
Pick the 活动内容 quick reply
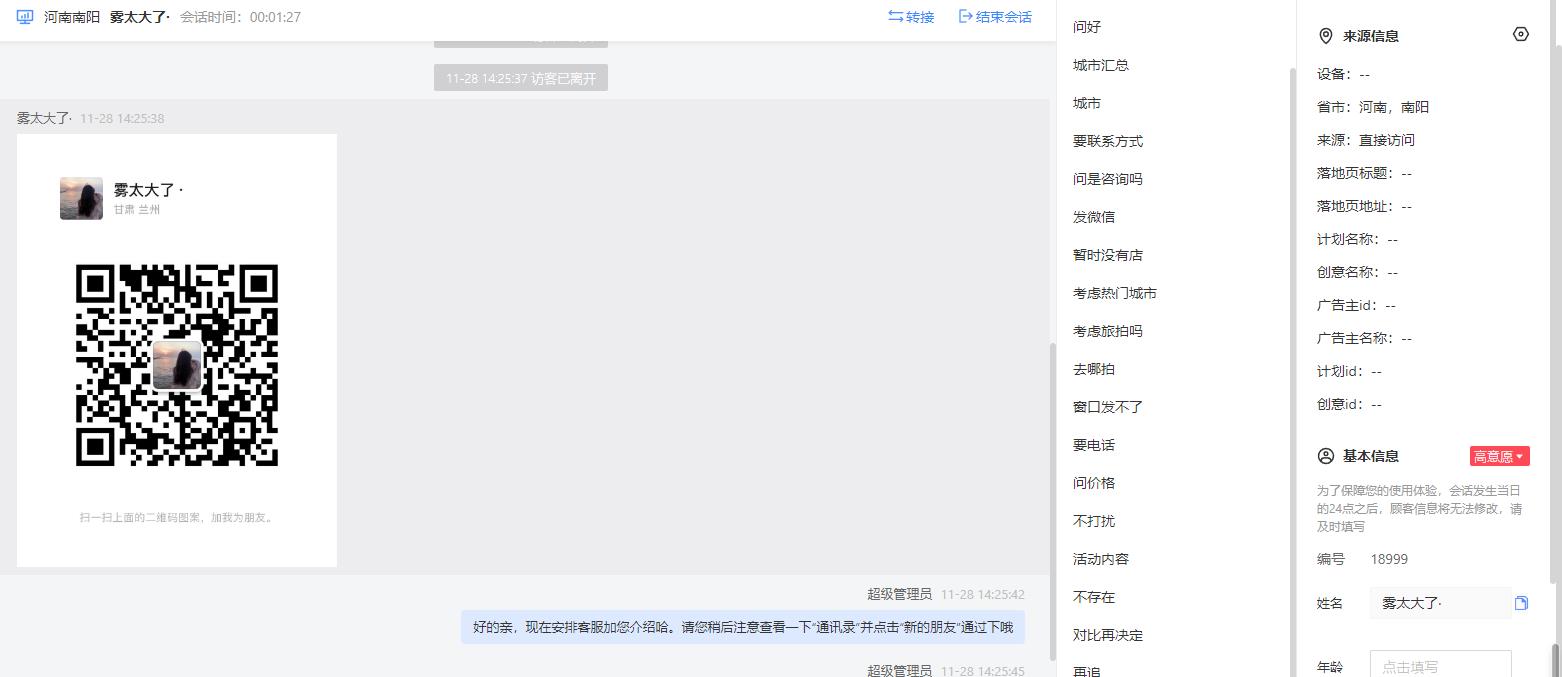coord(1101,559)
